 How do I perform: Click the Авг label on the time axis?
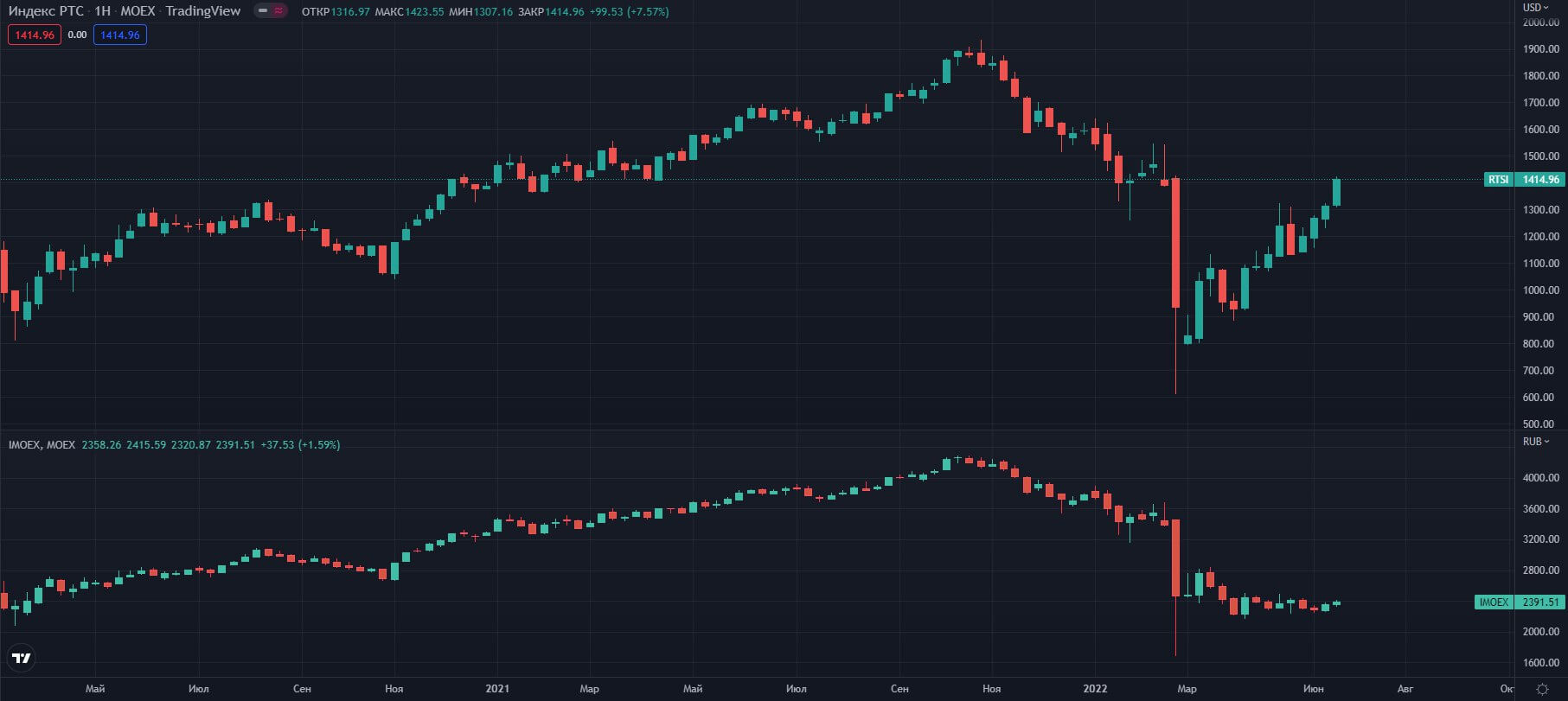1405,689
